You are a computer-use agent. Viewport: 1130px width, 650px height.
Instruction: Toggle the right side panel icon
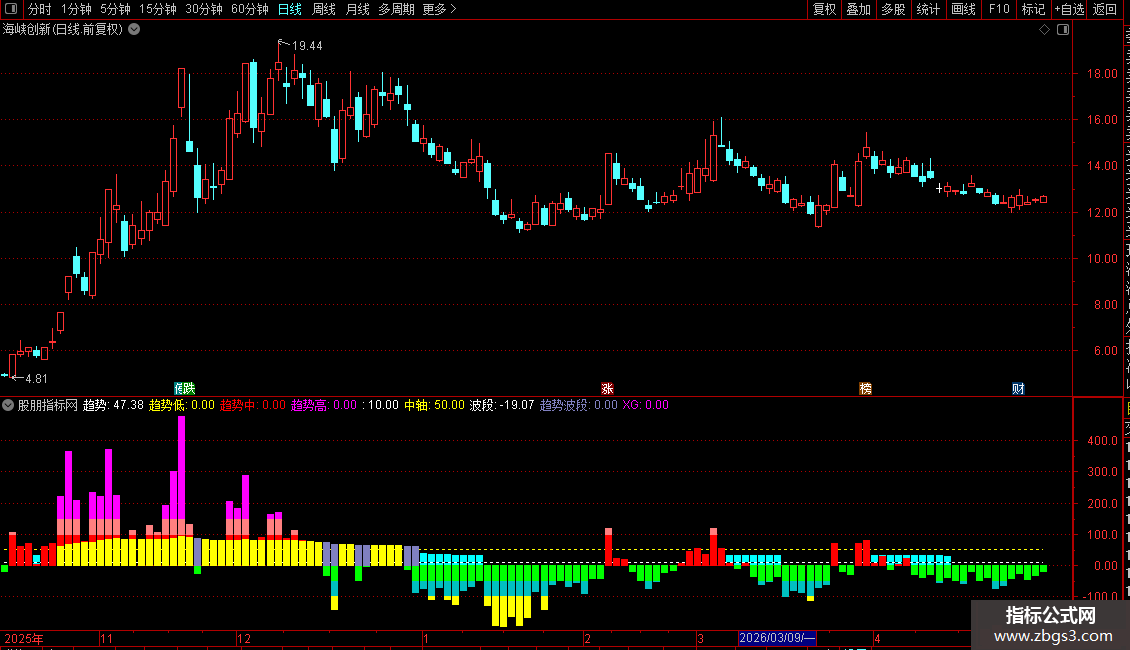pyautogui.click(x=1063, y=30)
